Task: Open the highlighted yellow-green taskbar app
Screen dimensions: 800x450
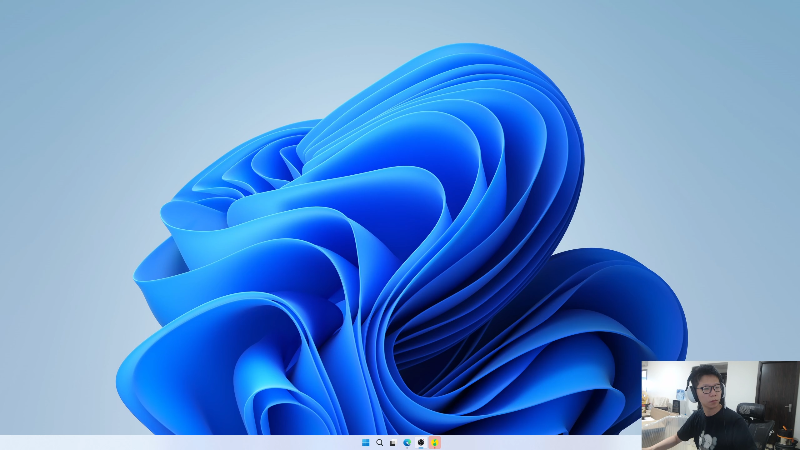Action: tap(435, 443)
